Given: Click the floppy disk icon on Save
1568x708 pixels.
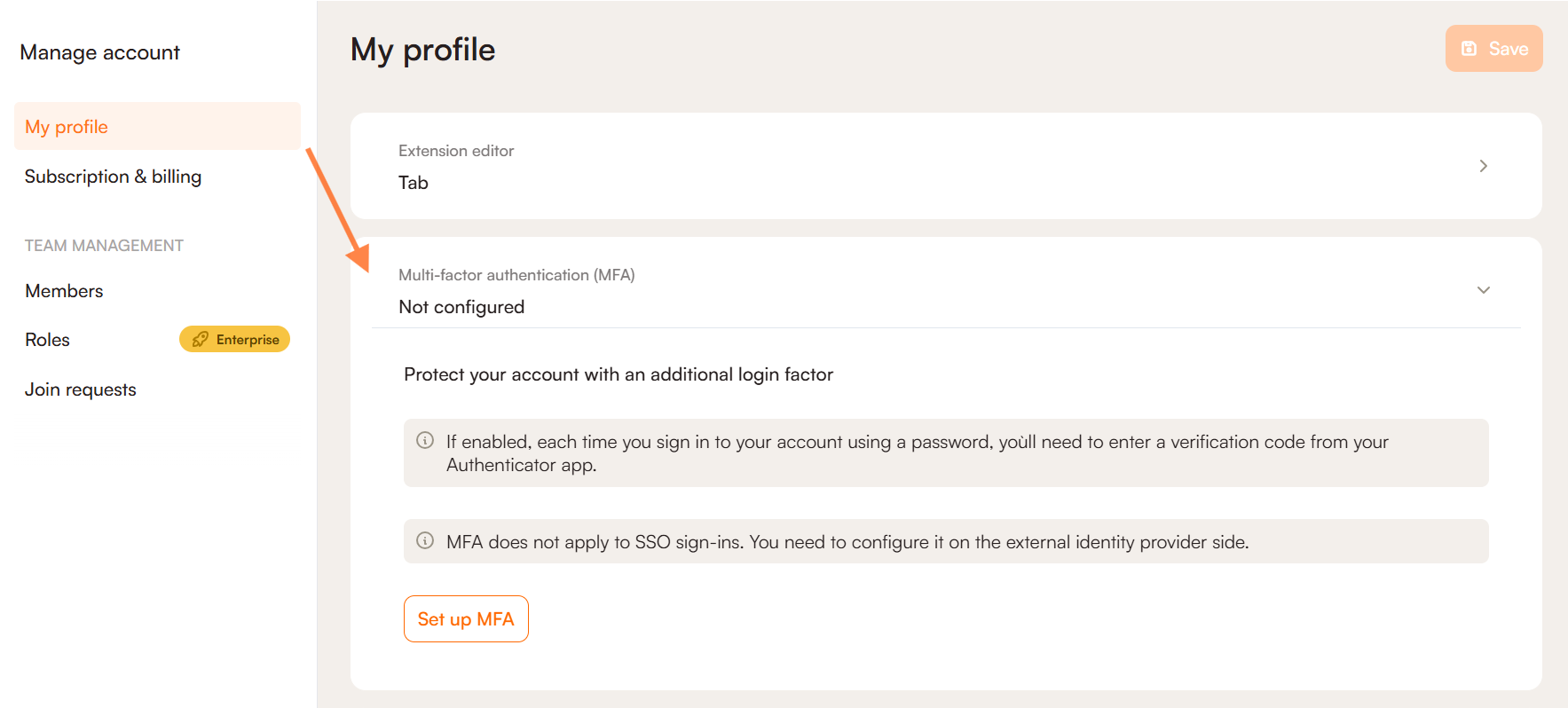Looking at the screenshot, I should [1470, 49].
